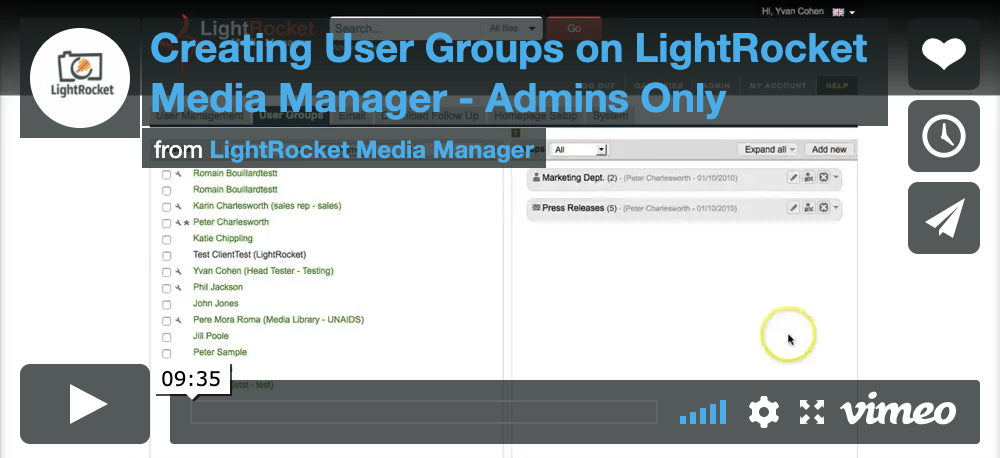Tick checkbox beside Katie Chippling
The width and height of the screenshot is (1000, 458).
tap(166, 240)
